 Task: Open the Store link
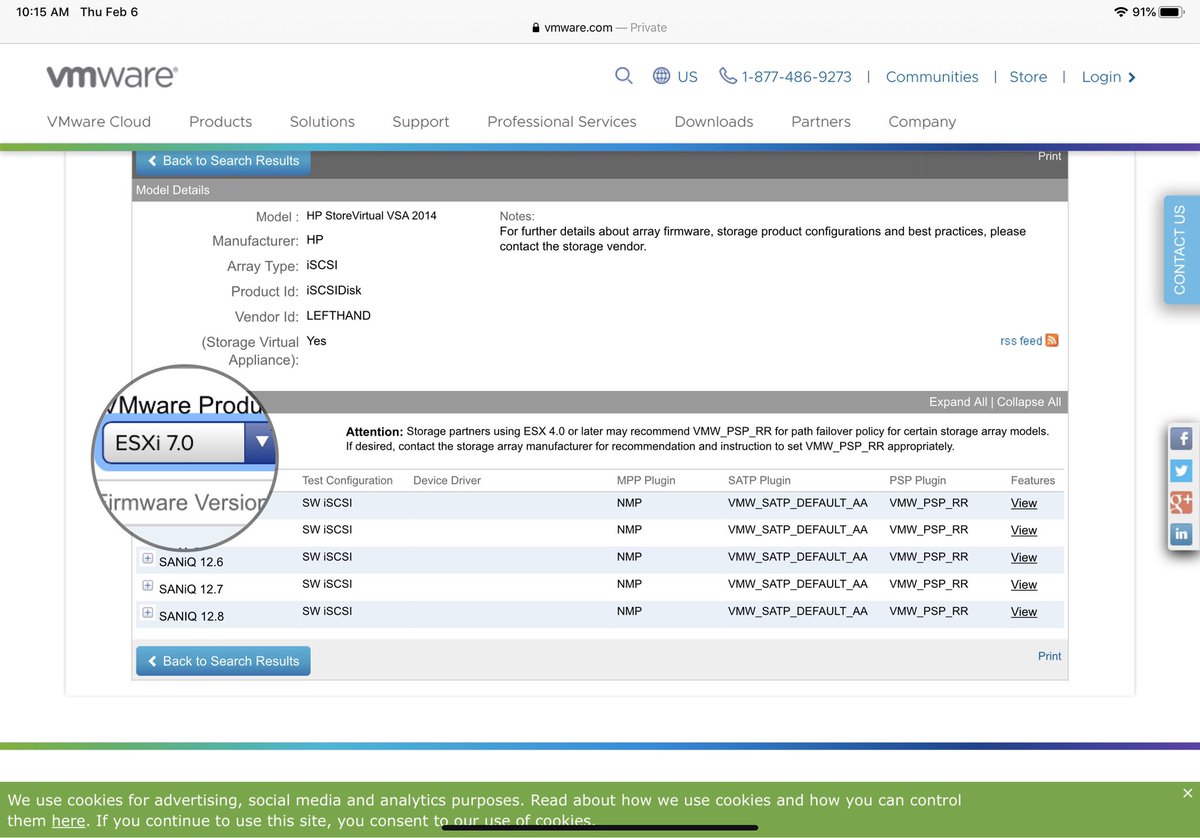pyautogui.click(x=1028, y=77)
